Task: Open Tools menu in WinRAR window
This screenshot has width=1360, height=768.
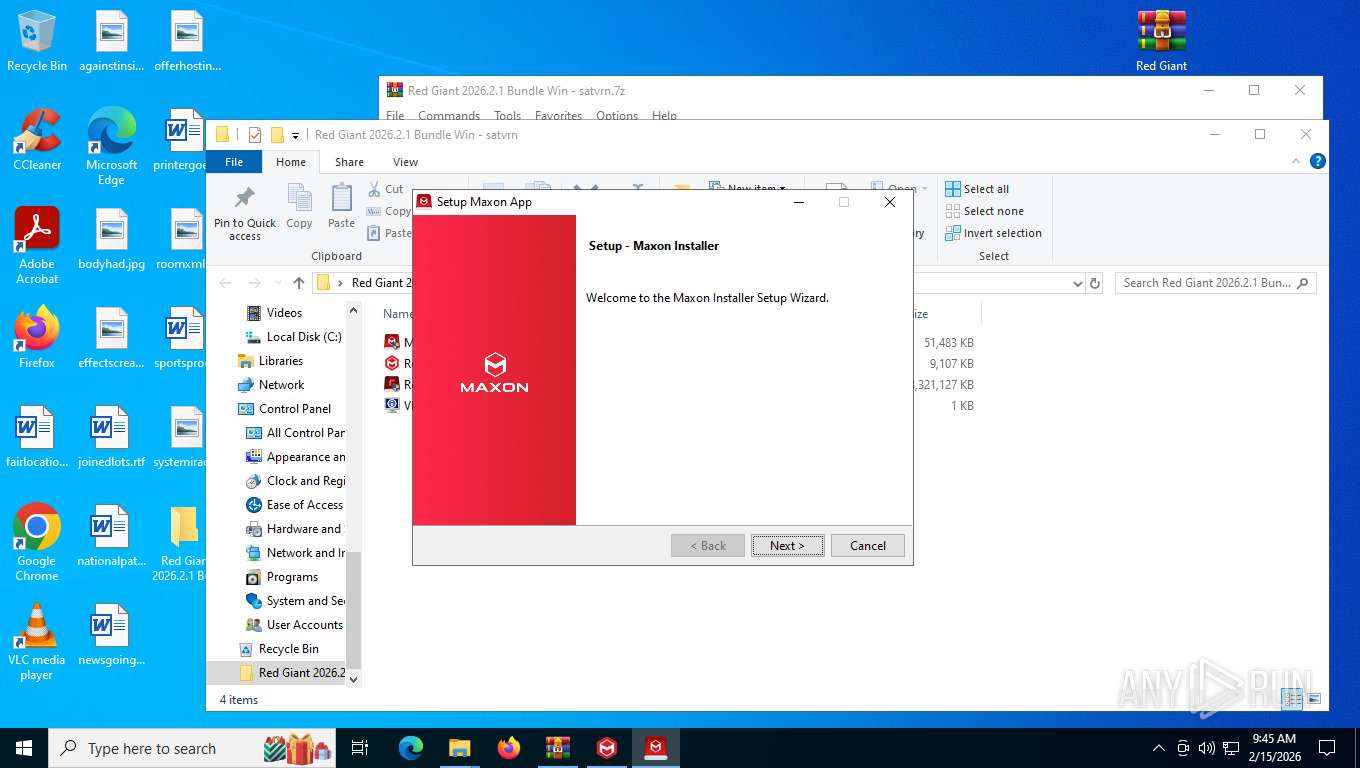Action: coord(508,116)
